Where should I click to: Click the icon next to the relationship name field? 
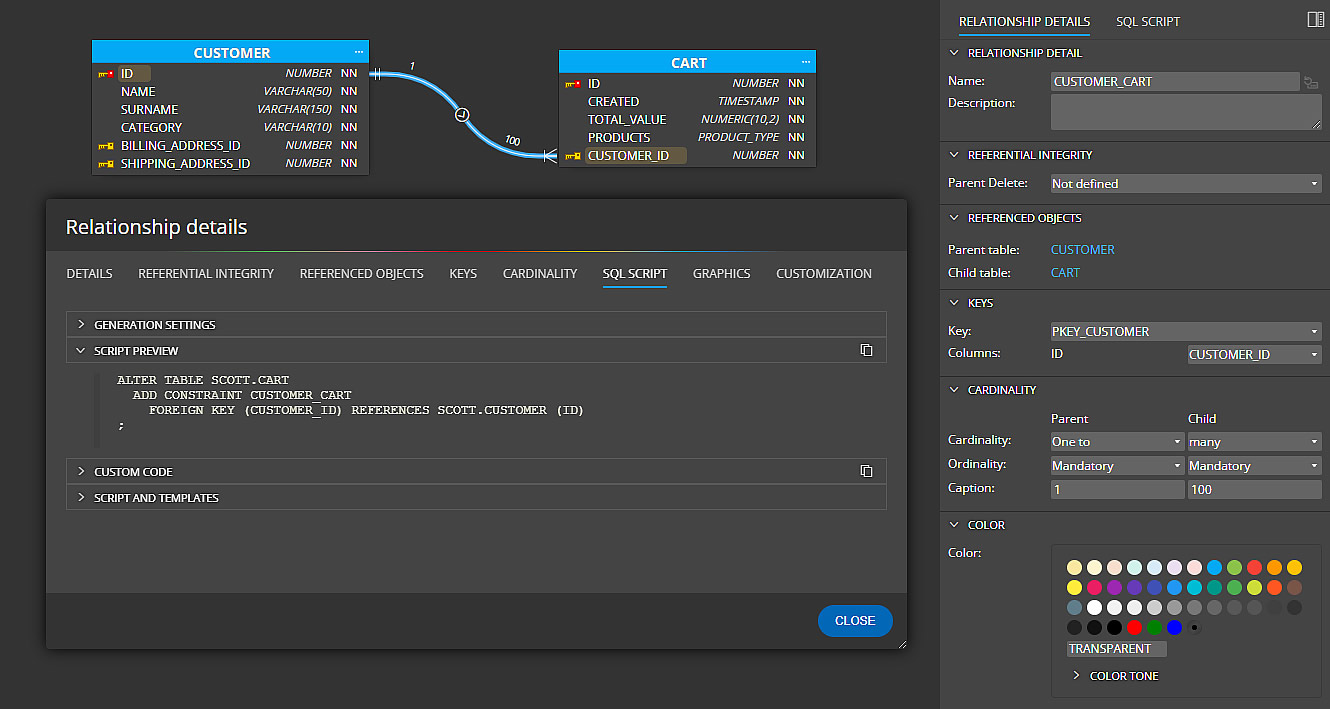[x=1310, y=82]
